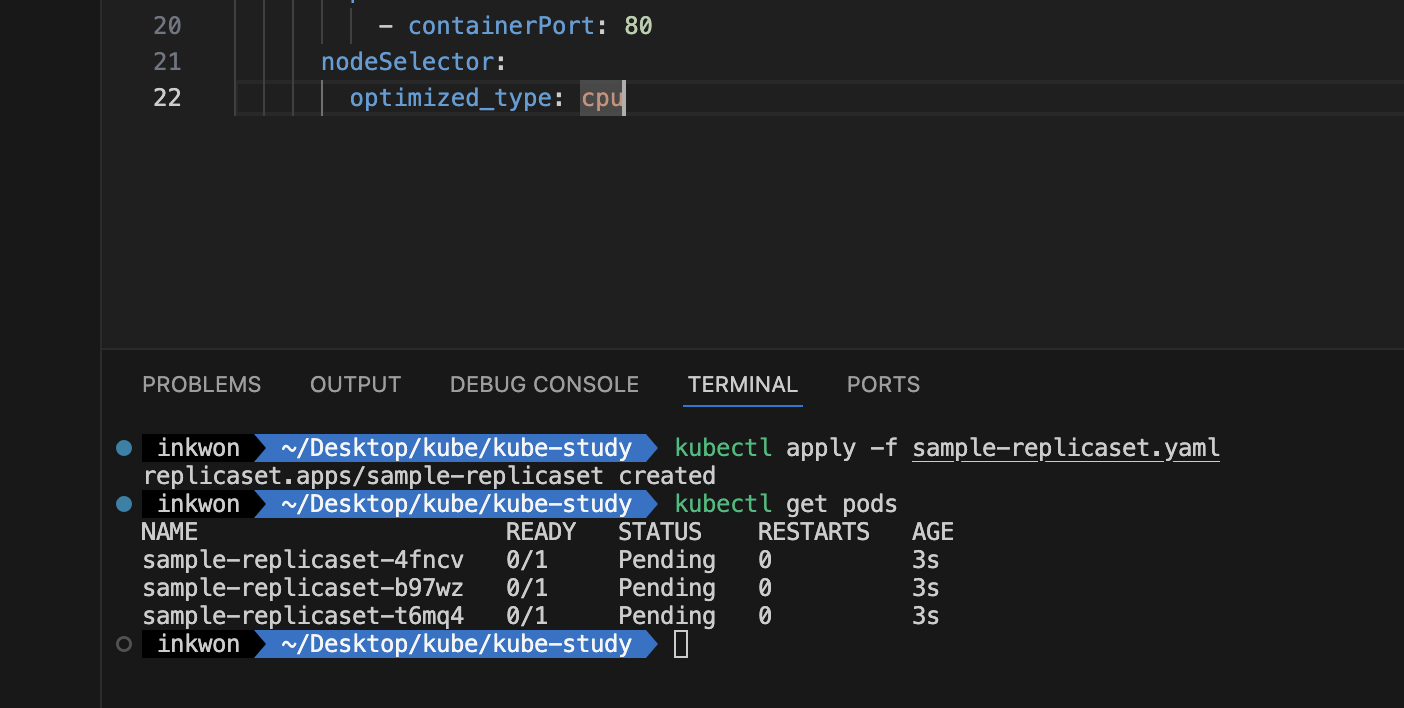1404x708 pixels.
Task: Open the sample-replicaset.yaml link in terminal
Action: tap(1066, 448)
